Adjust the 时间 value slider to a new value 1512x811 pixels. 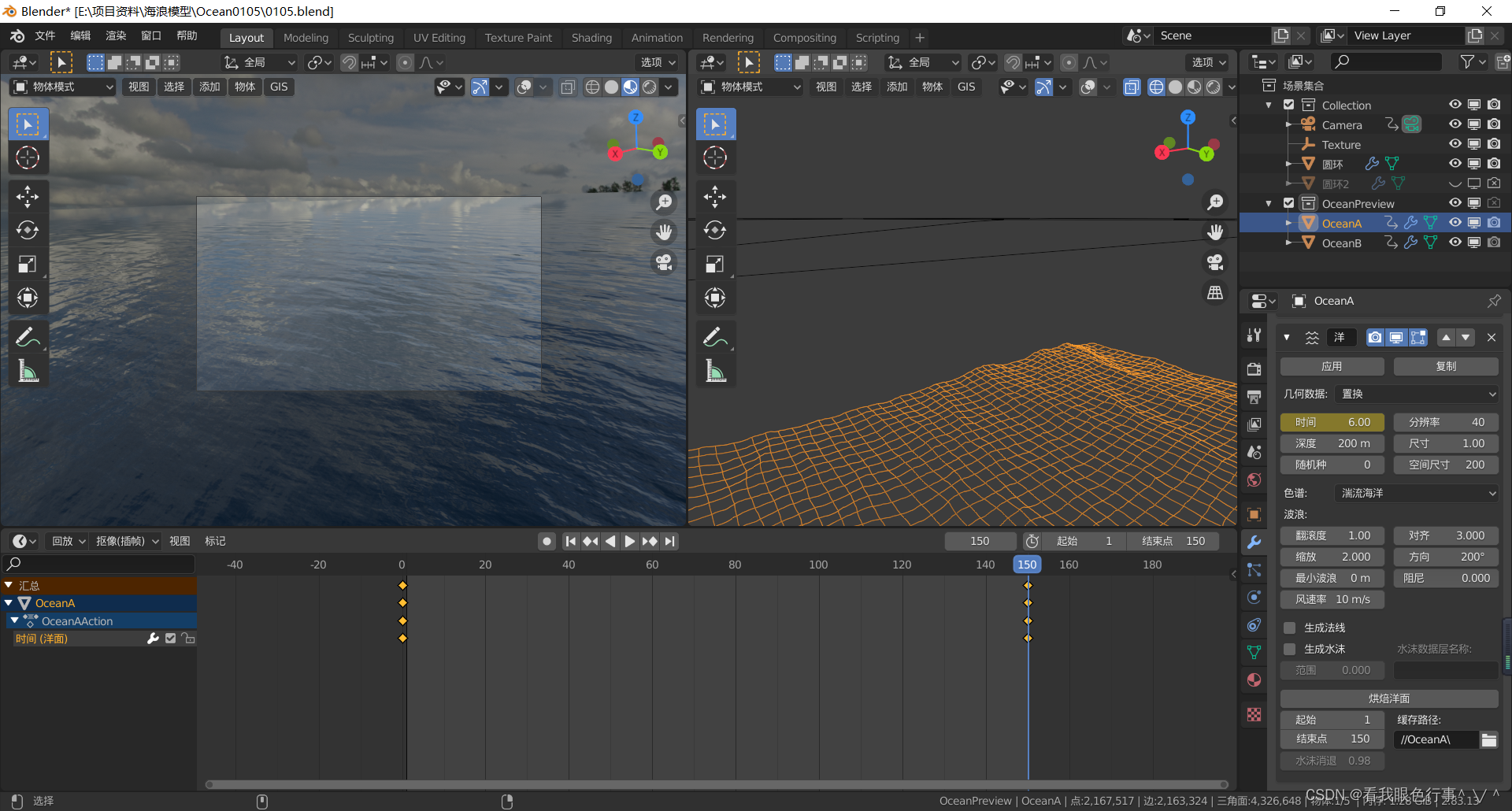1331,422
